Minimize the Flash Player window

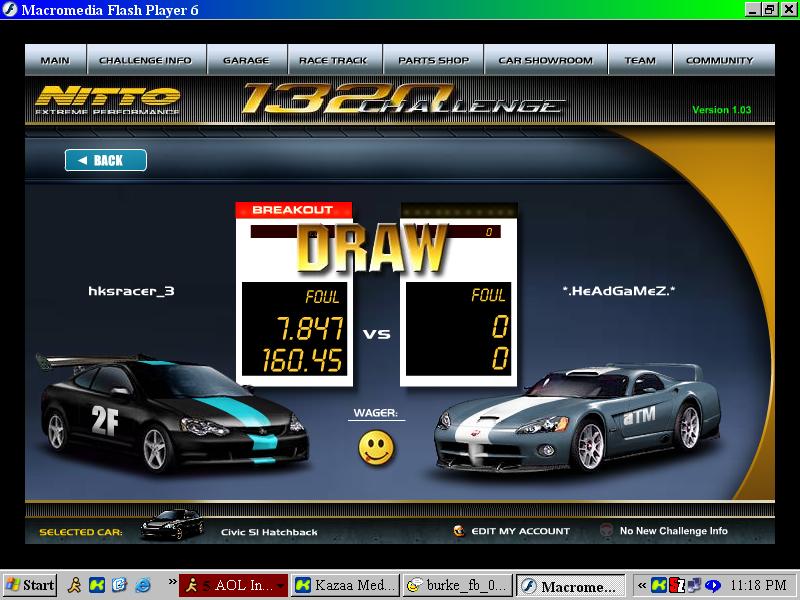coord(752,10)
